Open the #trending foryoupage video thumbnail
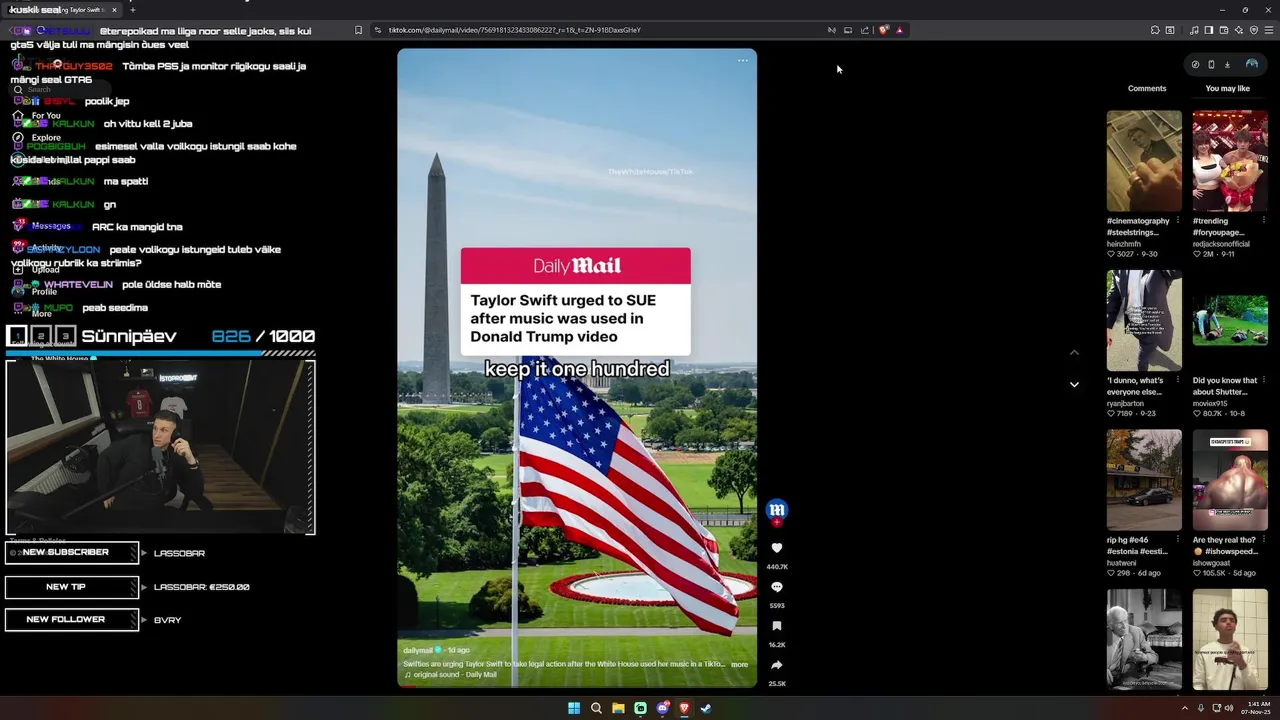The width and height of the screenshot is (1280, 720). pos(1230,161)
